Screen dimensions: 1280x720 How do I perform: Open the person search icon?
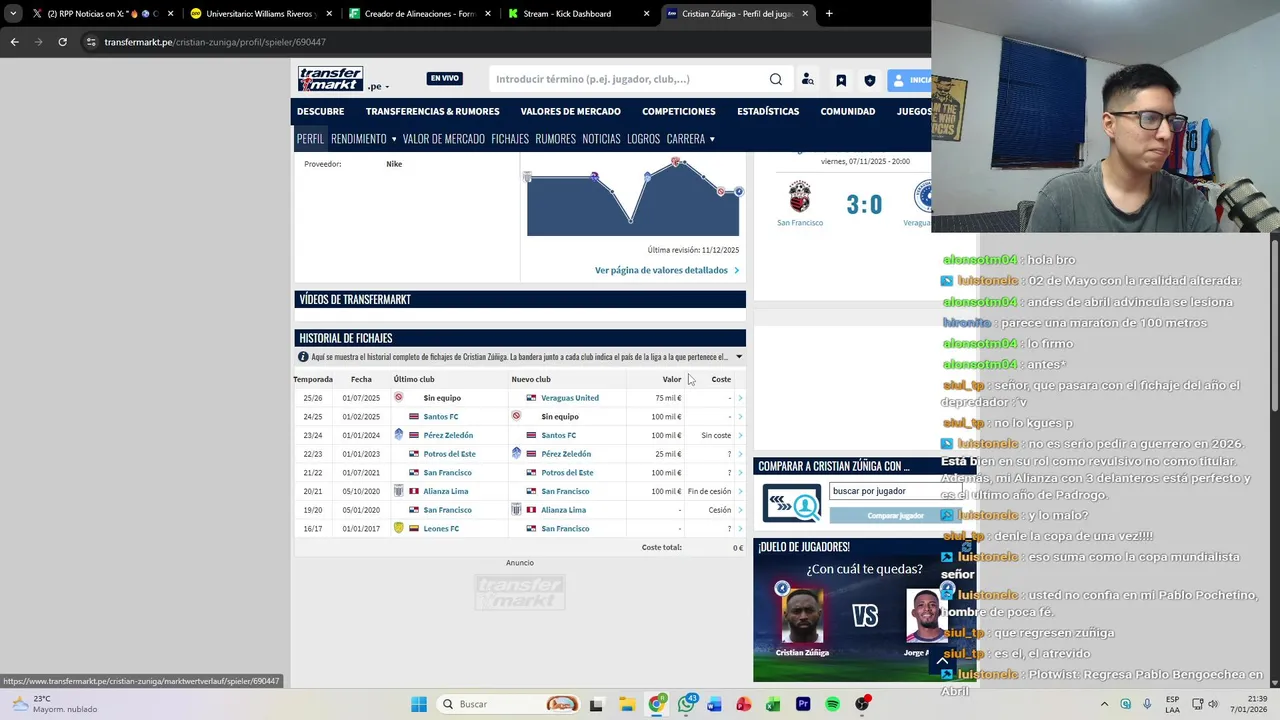point(808,80)
